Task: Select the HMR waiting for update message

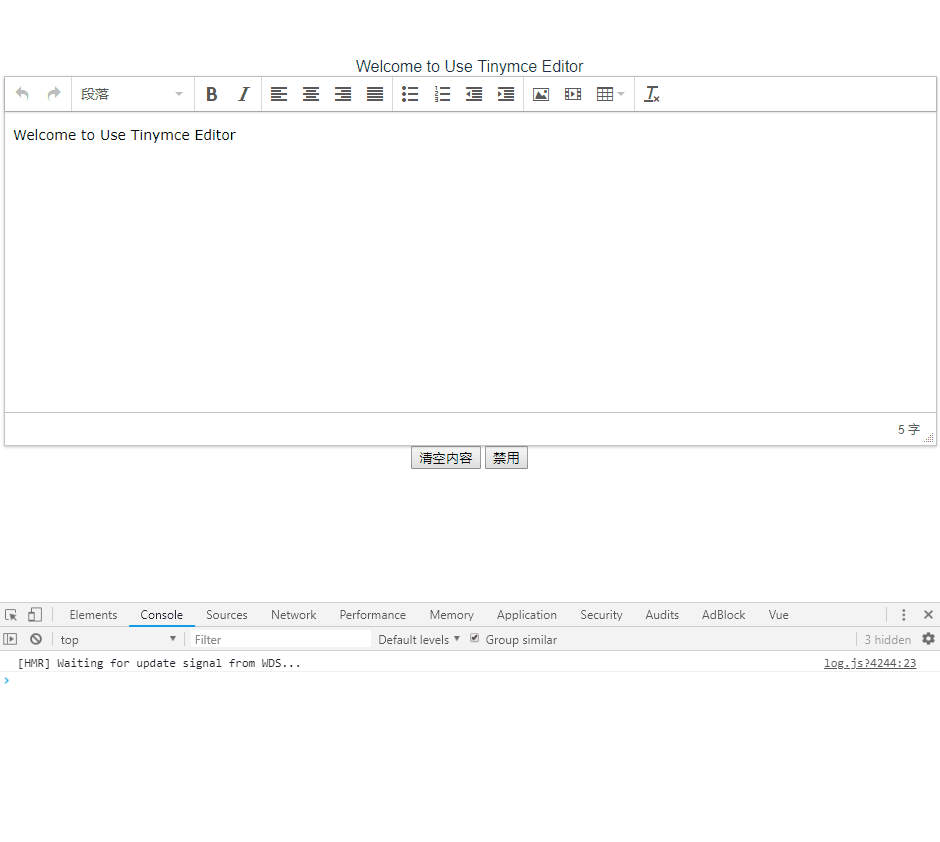Action: coord(159,663)
